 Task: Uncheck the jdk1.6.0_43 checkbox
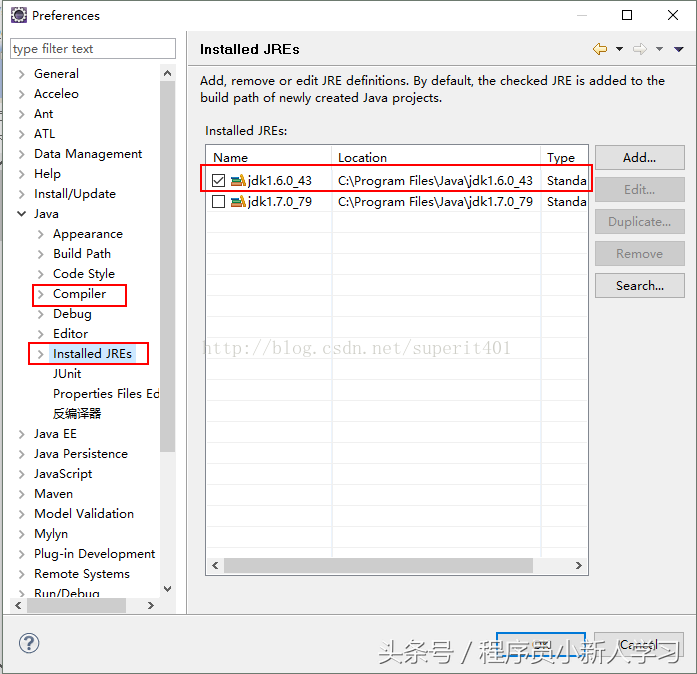(x=218, y=181)
